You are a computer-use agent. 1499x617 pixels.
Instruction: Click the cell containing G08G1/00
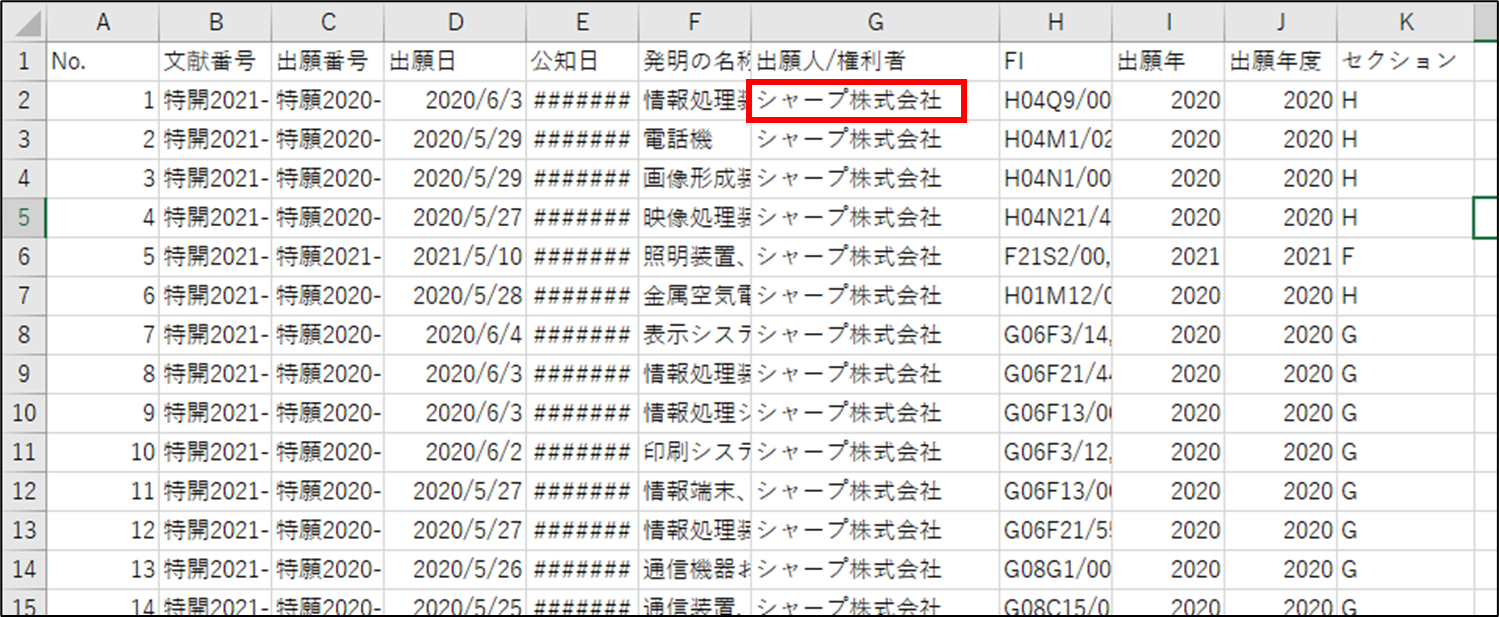(x=1055, y=569)
